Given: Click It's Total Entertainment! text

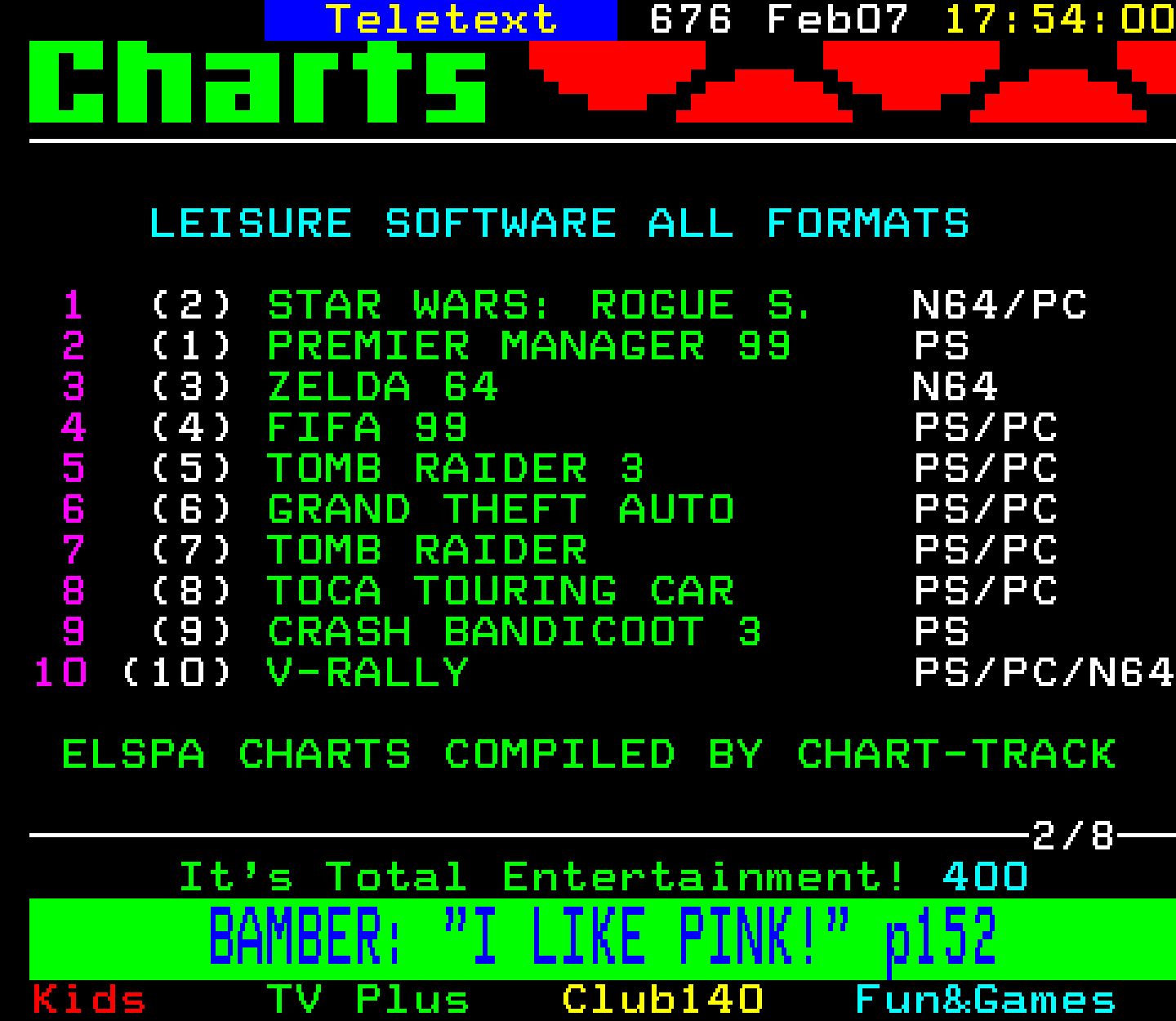Looking at the screenshot, I should click(x=543, y=877).
